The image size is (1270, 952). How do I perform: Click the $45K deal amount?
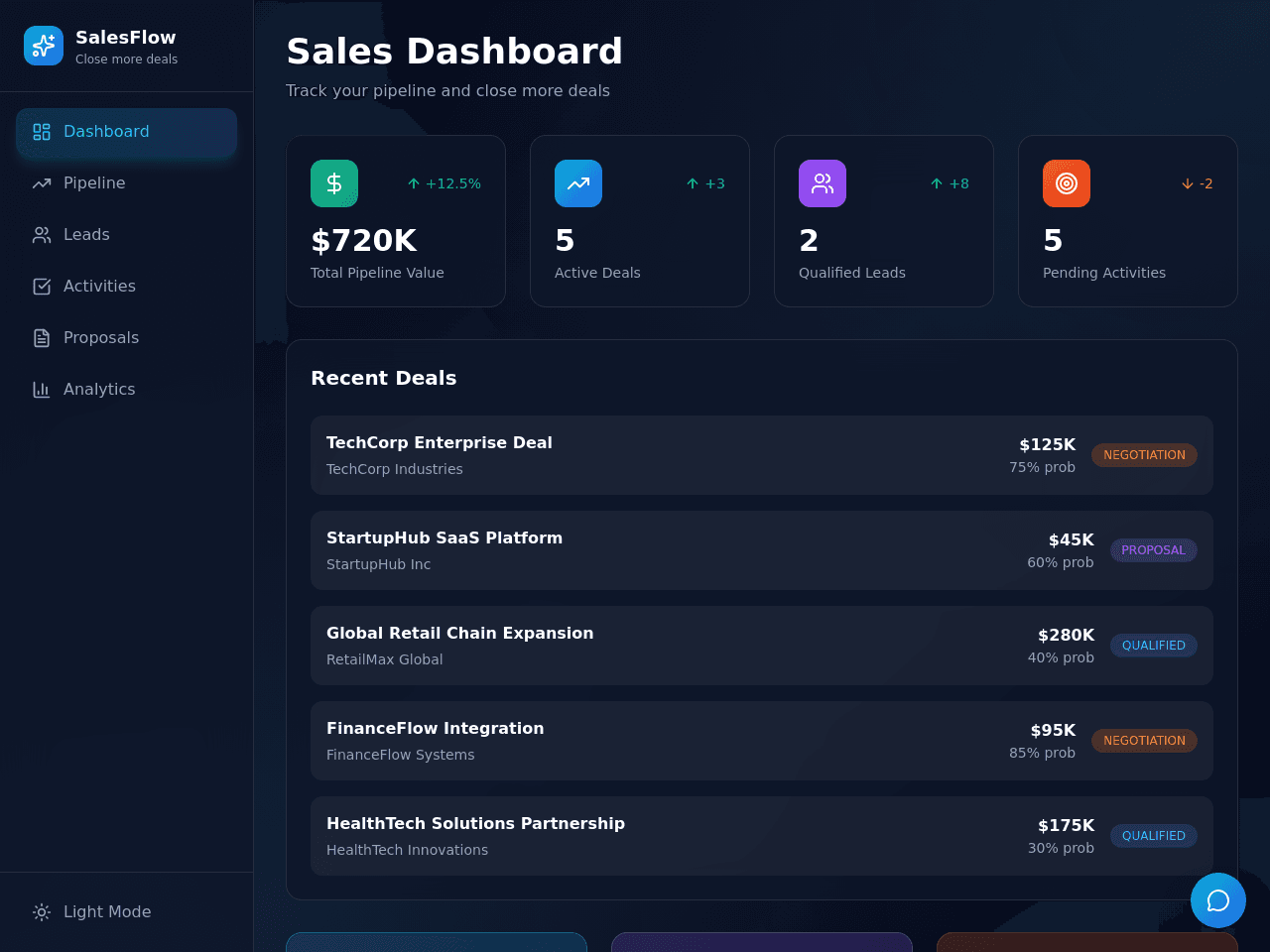click(x=1071, y=540)
